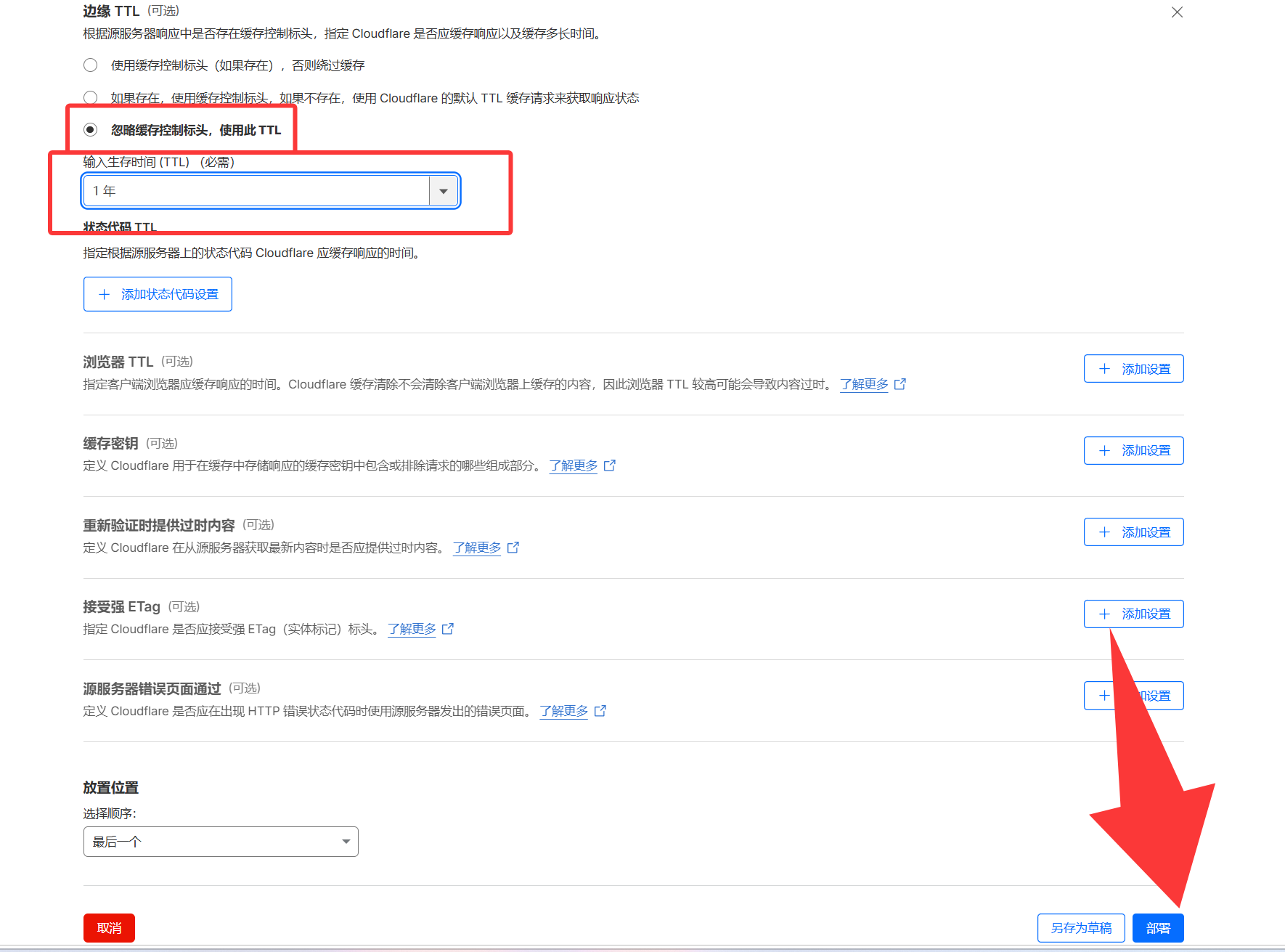
Task: Click external link icon beside 浏览器 TTL 了解更多
Action: pyautogui.click(x=900, y=384)
